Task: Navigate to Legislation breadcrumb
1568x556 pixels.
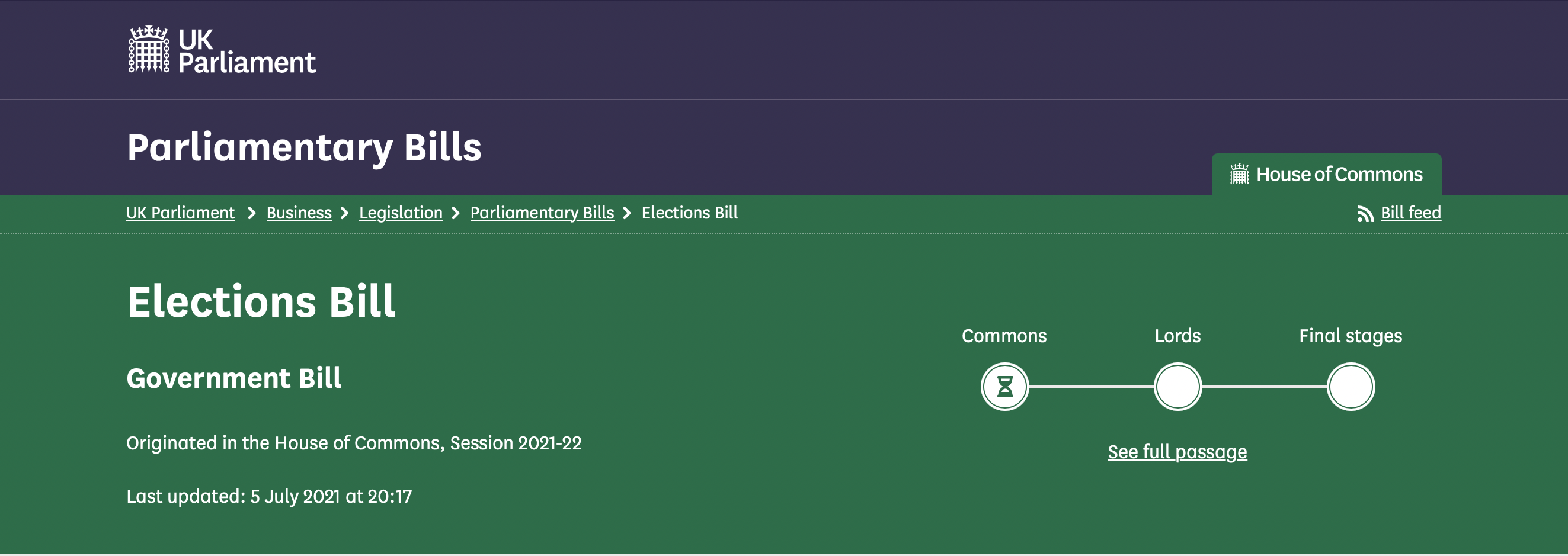Action: (x=401, y=213)
